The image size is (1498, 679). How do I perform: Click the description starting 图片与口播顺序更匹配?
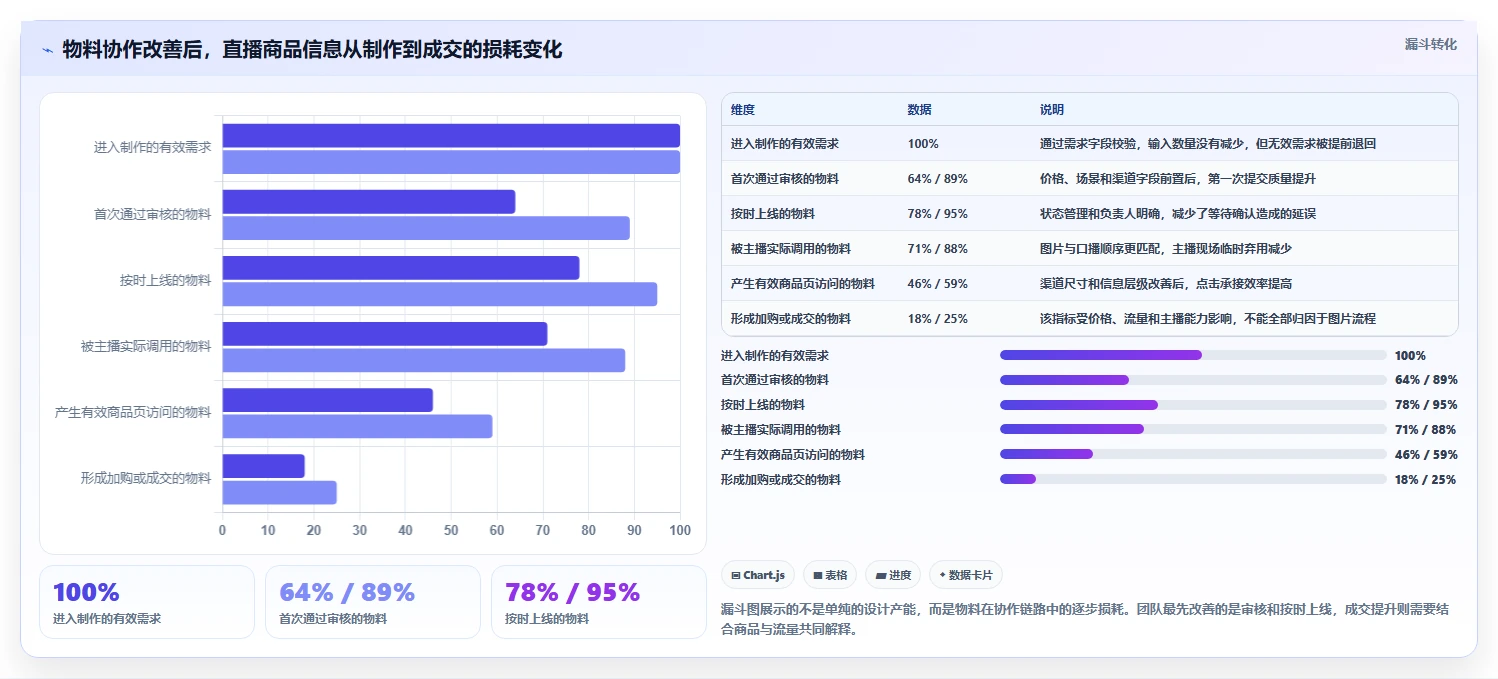[x=1166, y=249]
